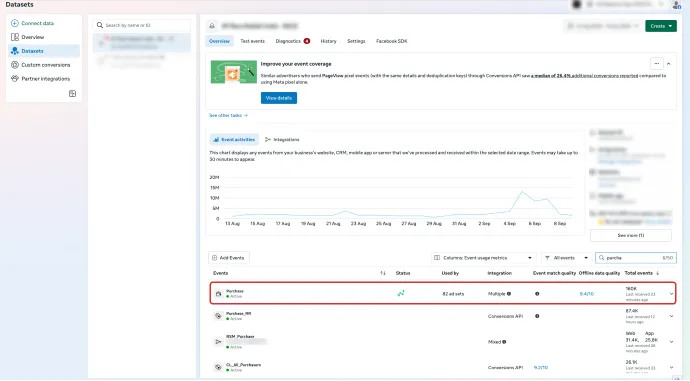The width and height of the screenshot is (690, 381).
Task: Click info icon next to Mixed integration
Action: click(504, 342)
